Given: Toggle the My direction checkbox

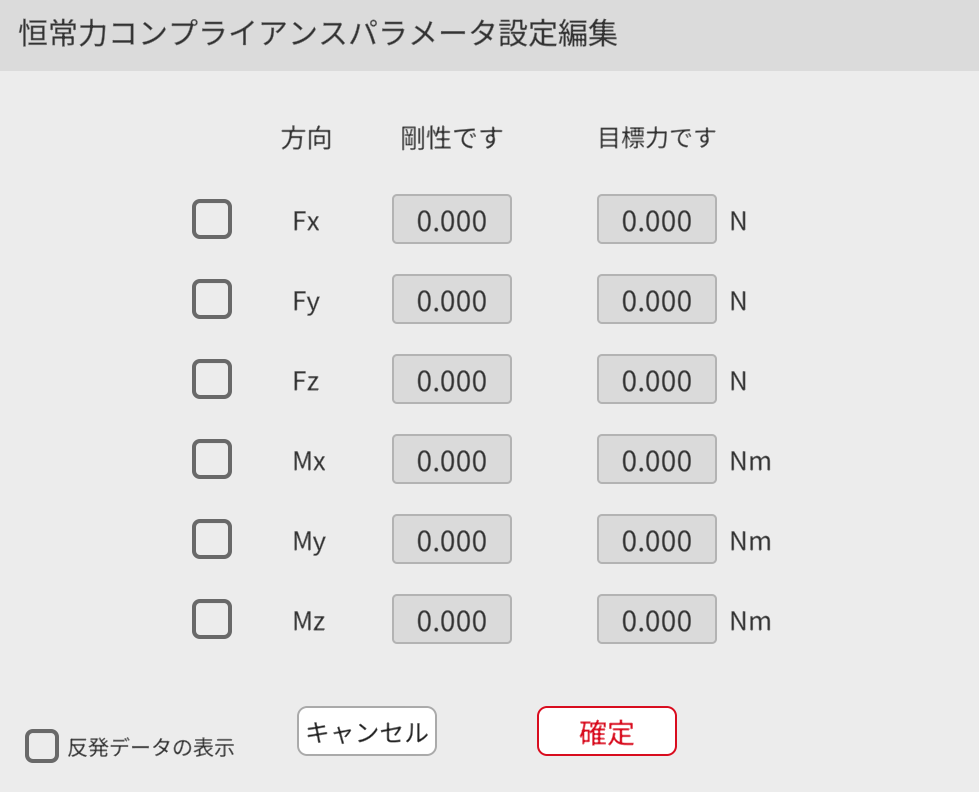Looking at the screenshot, I should point(212,539).
